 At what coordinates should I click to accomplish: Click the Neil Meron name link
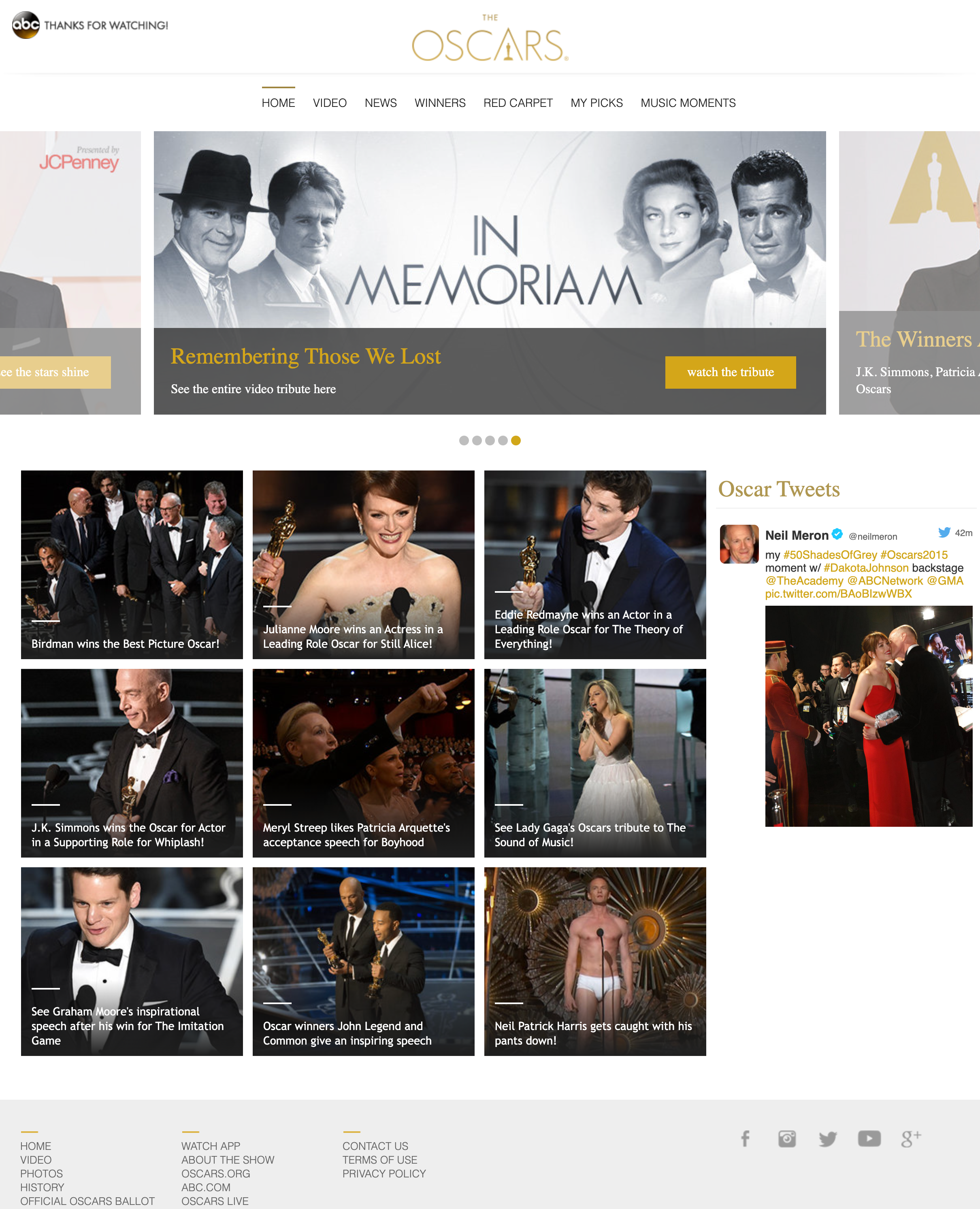coord(797,535)
